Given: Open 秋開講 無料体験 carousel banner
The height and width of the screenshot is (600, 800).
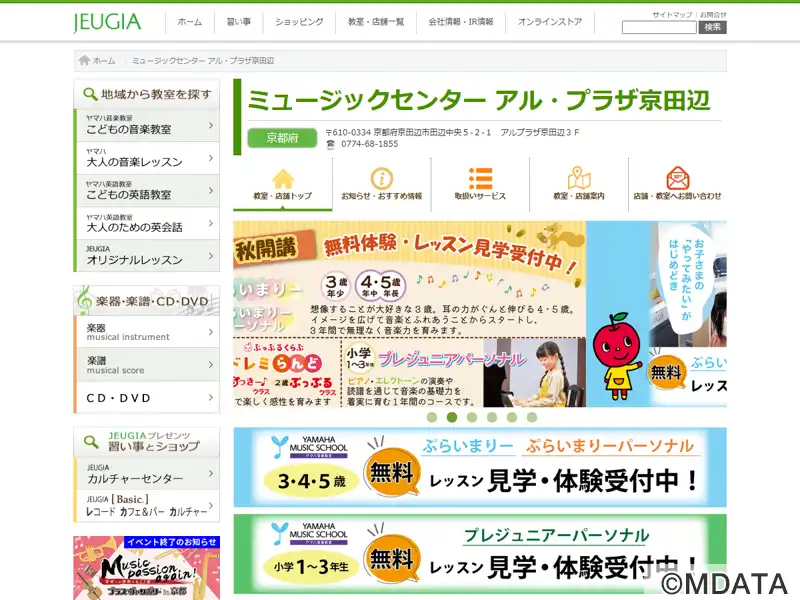Looking at the screenshot, I should (409, 314).
